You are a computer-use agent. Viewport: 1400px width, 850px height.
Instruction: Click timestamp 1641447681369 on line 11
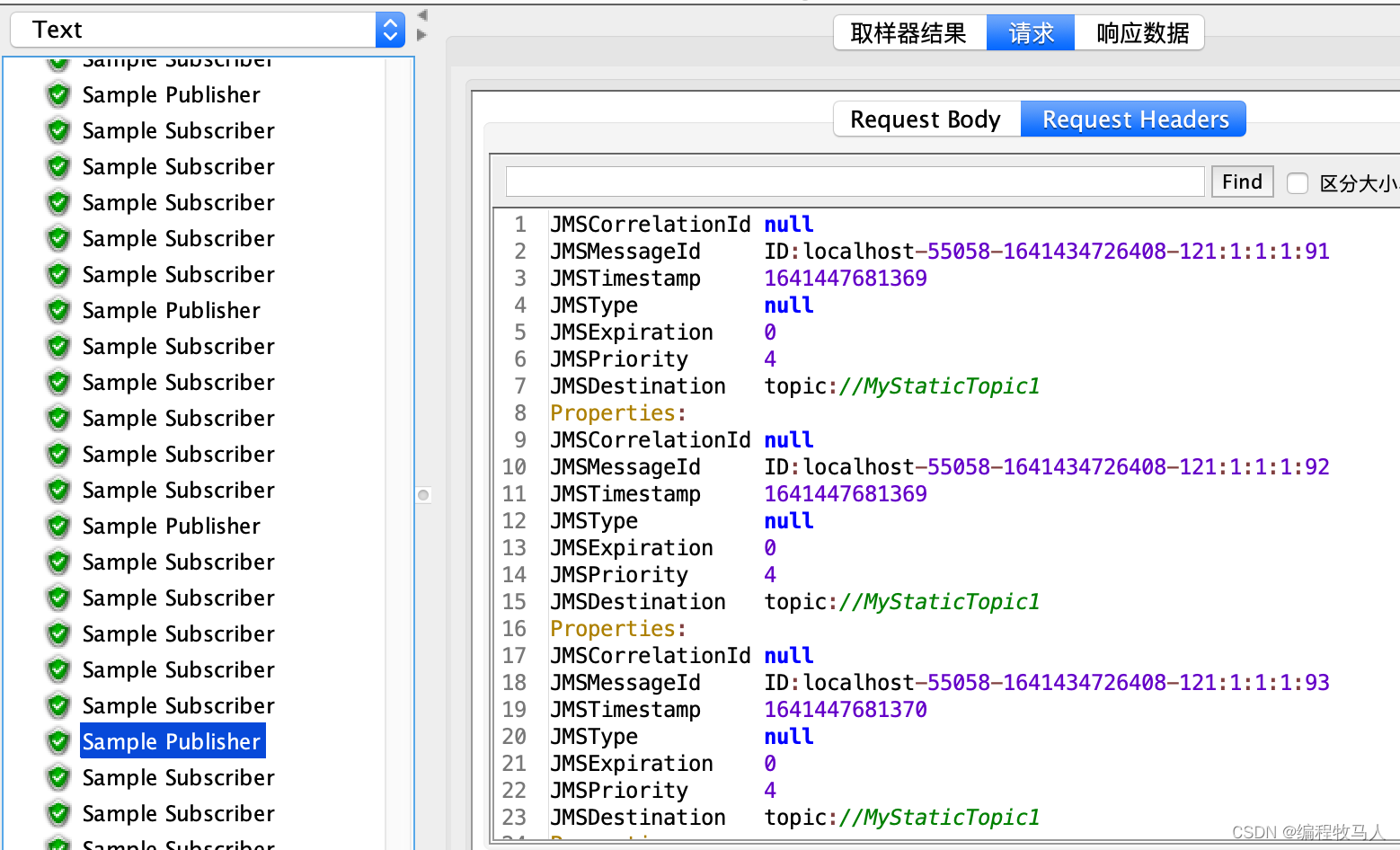(x=846, y=493)
